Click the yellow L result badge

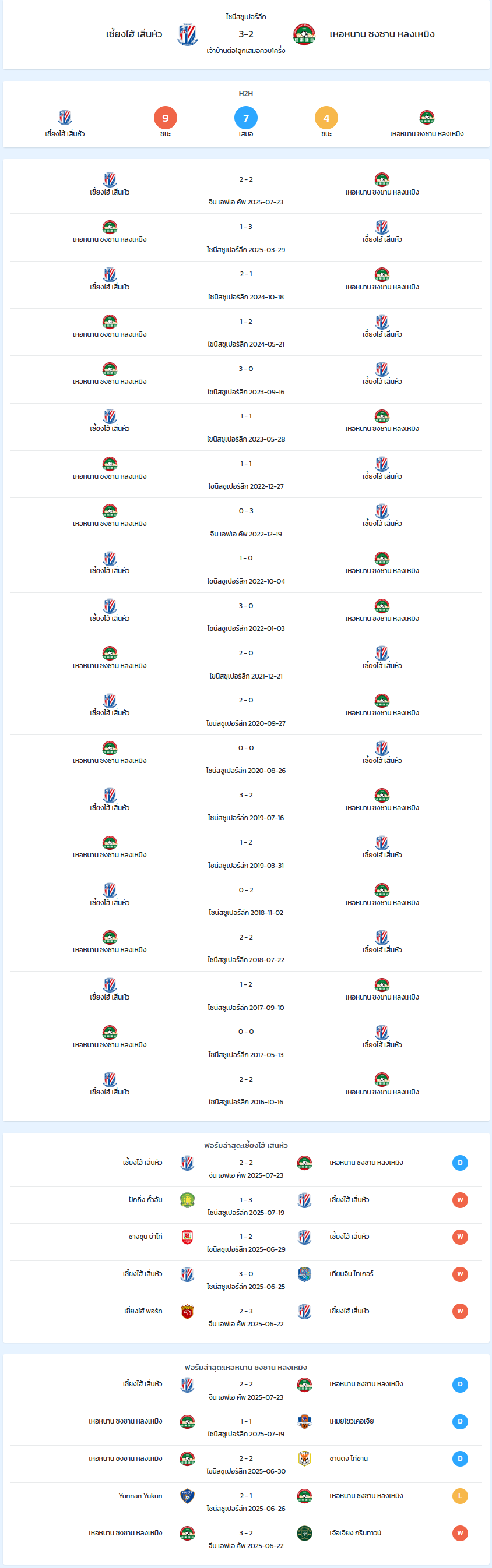tap(460, 1496)
